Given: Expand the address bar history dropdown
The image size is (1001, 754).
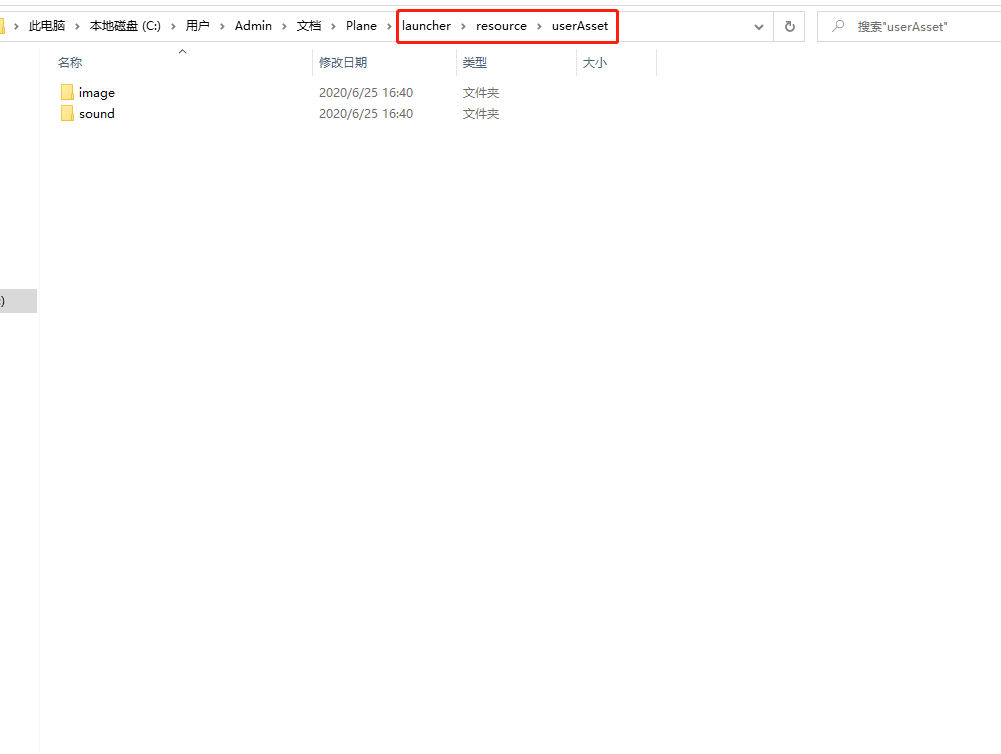Looking at the screenshot, I should pyautogui.click(x=758, y=27).
